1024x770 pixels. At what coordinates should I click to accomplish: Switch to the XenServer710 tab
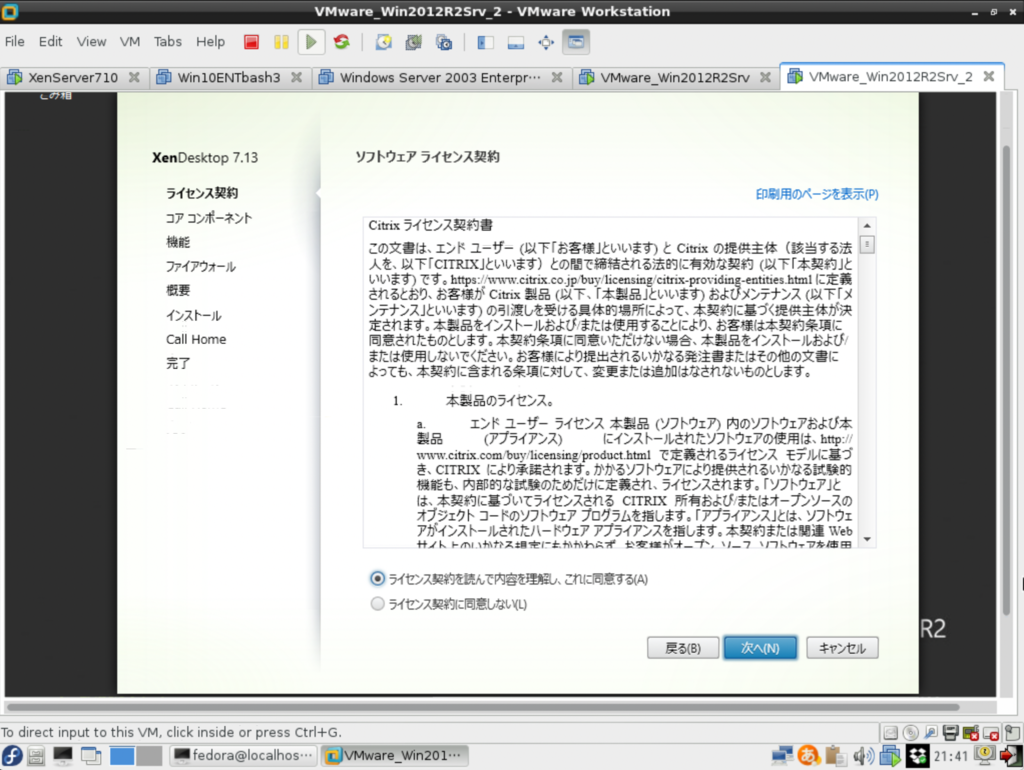pyautogui.click(x=73, y=77)
